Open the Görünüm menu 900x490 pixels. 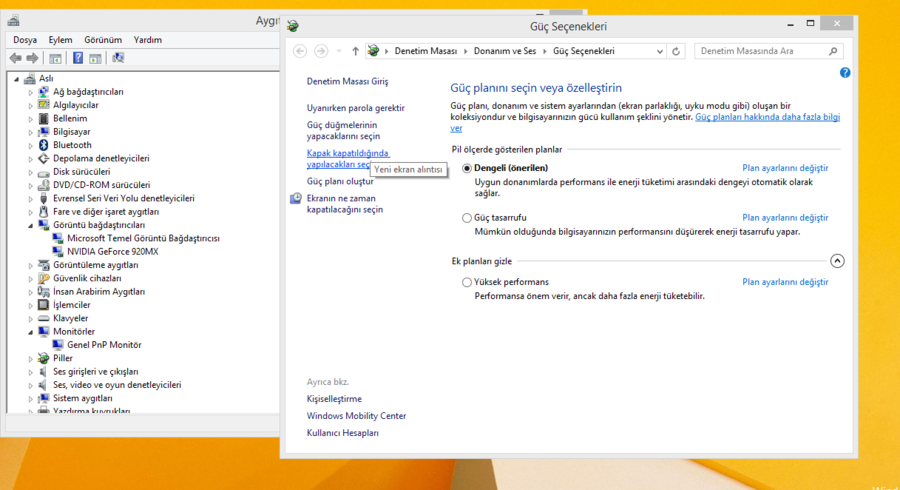coord(103,40)
